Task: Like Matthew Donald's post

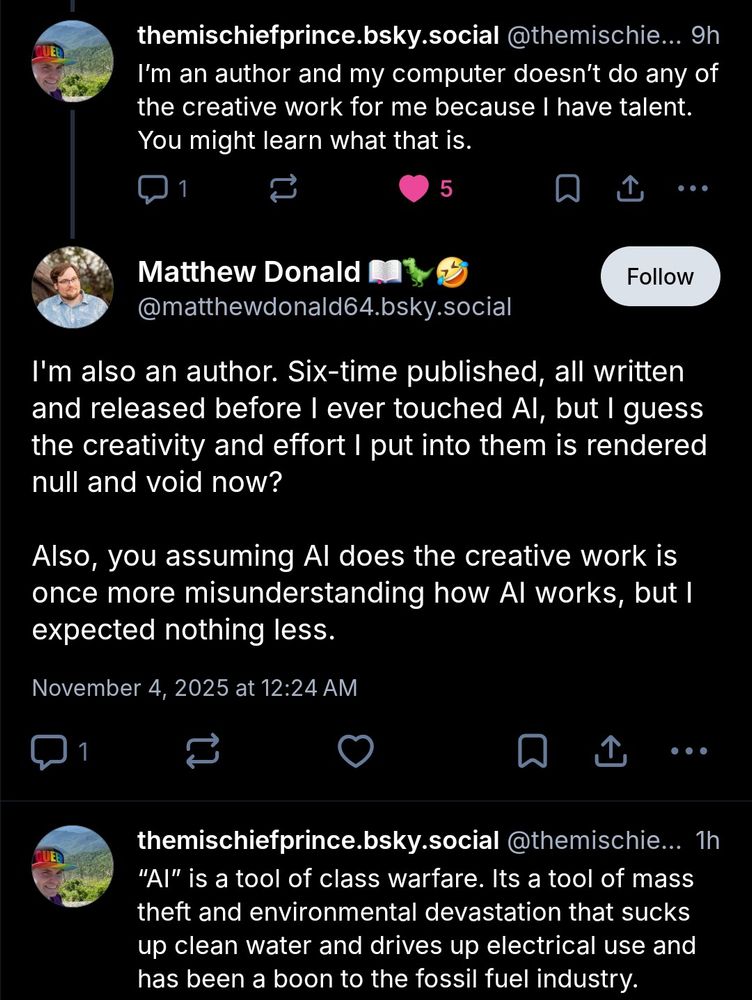Action: 355,752
